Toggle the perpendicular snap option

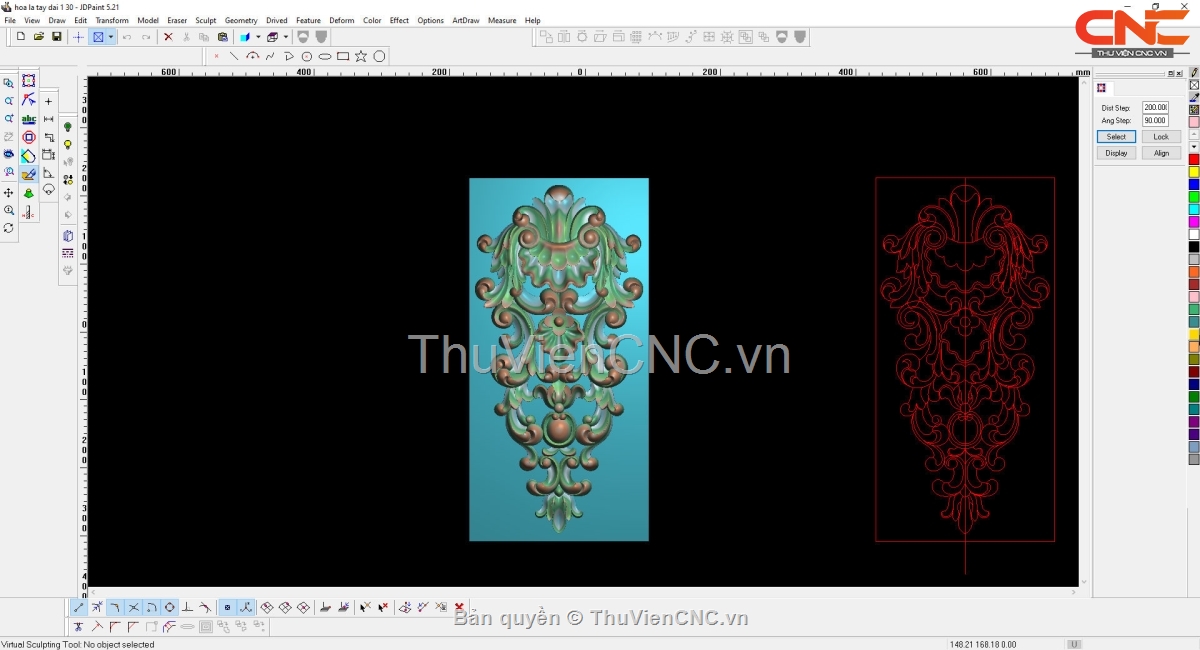187,607
